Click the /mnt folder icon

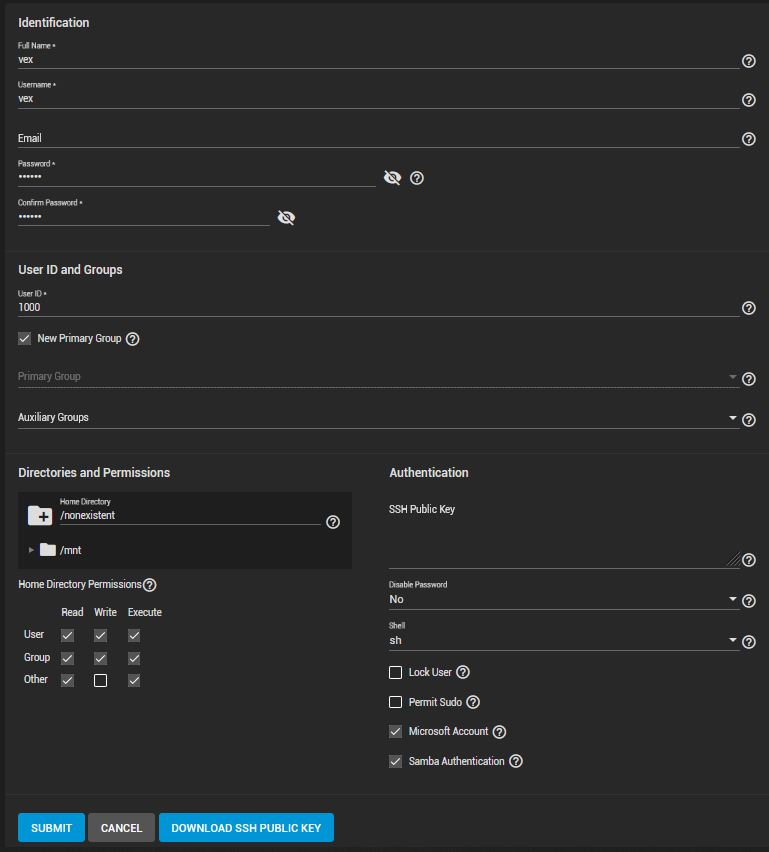pyautogui.click(x=48, y=549)
